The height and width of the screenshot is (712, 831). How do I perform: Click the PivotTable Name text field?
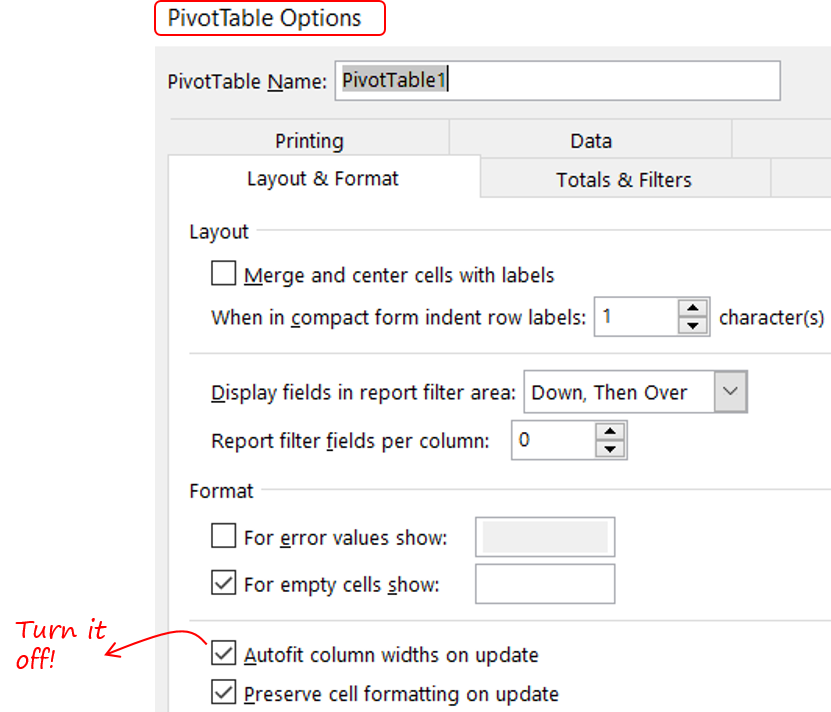click(x=558, y=81)
